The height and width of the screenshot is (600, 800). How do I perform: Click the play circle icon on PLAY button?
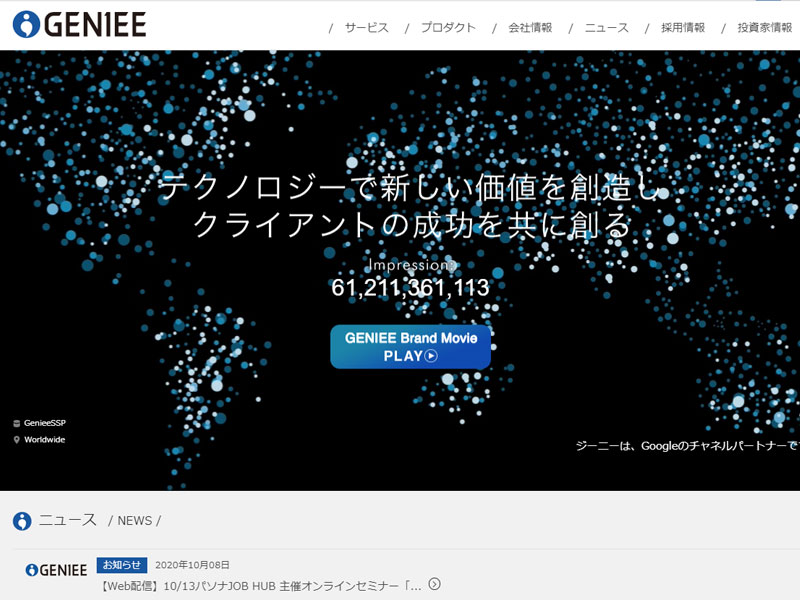[x=431, y=356]
